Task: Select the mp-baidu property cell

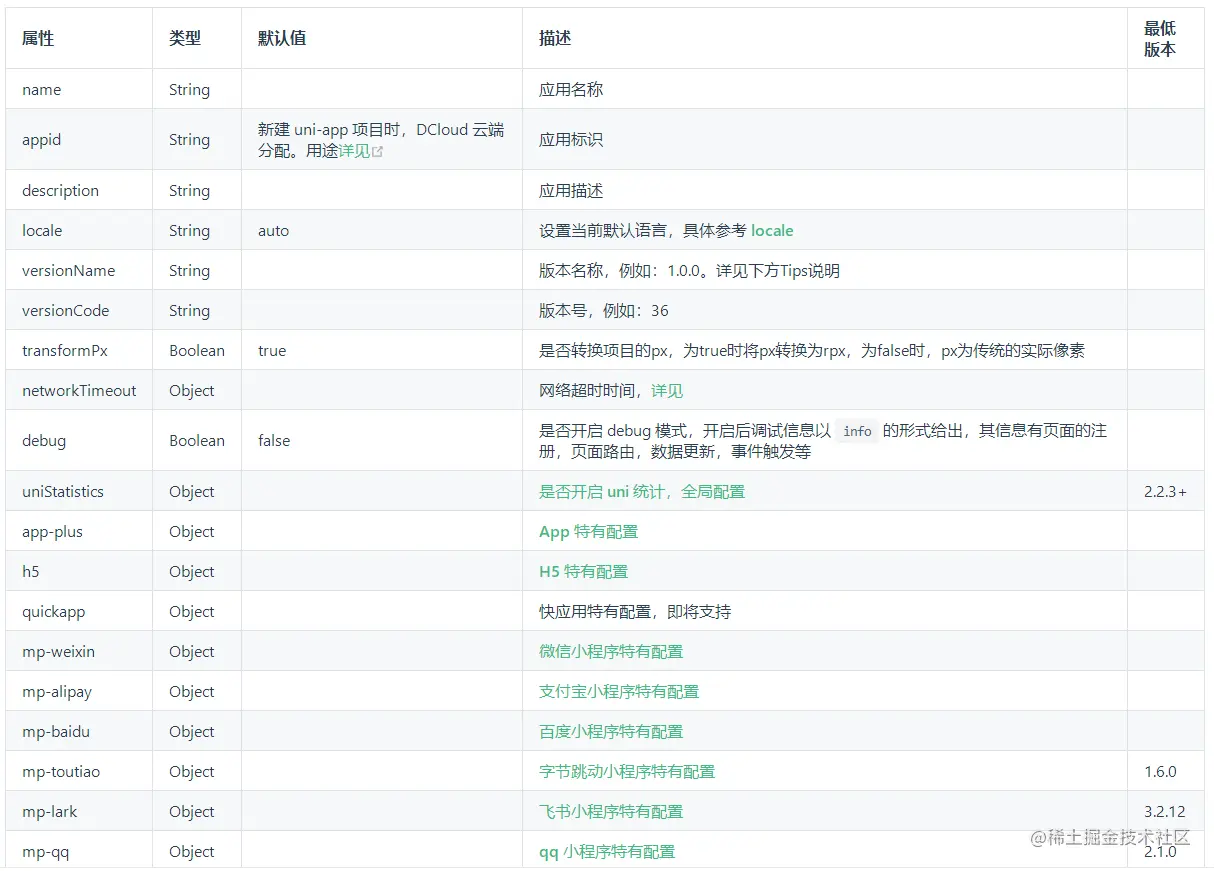Action: click(79, 731)
